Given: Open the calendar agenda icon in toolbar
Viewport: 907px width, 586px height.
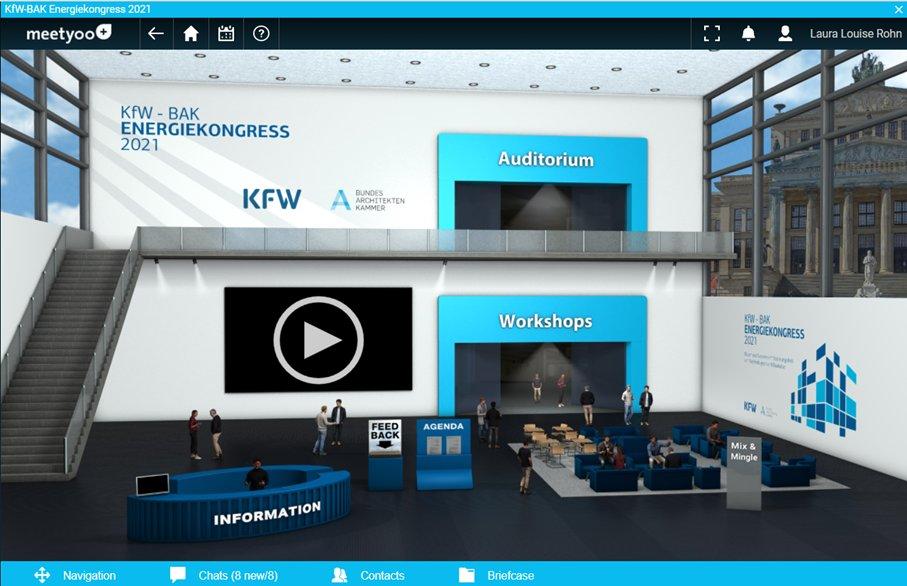Looking at the screenshot, I should click(x=226, y=34).
